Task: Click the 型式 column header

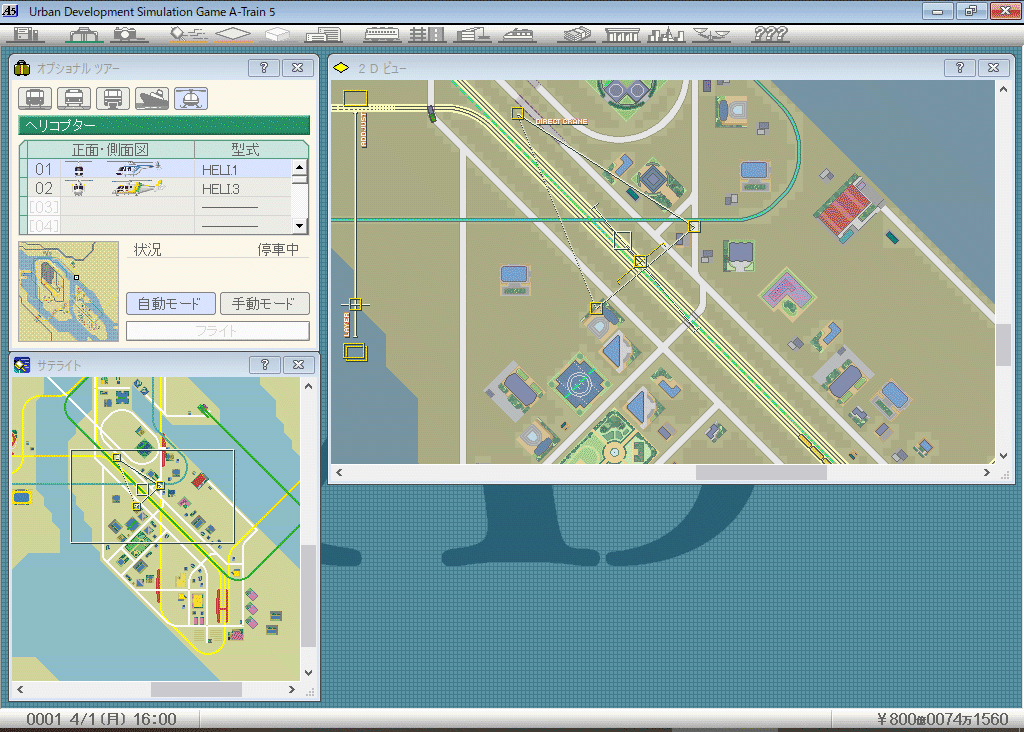Action: click(246, 150)
